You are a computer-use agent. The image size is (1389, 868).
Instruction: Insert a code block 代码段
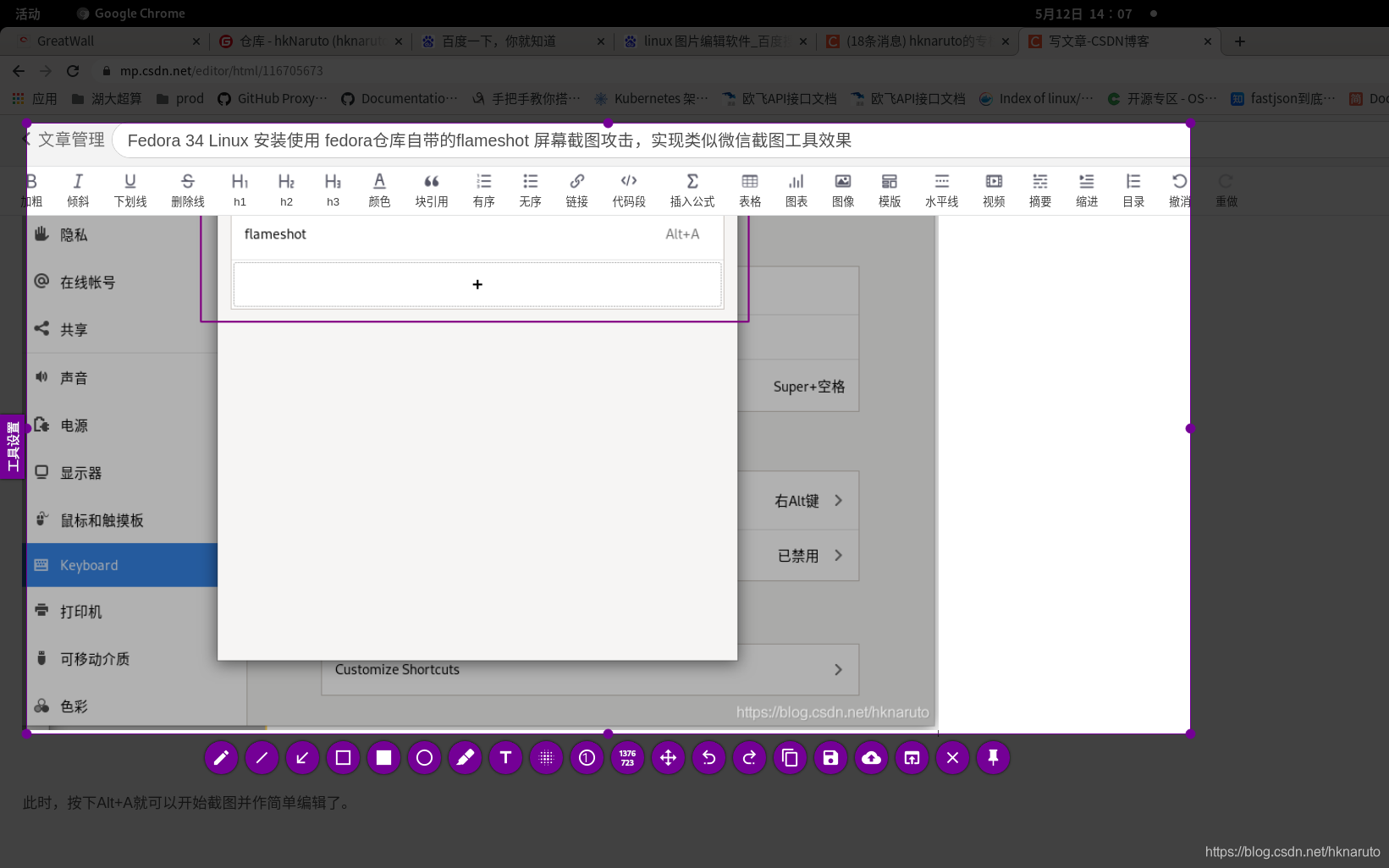tap(629, 190)
